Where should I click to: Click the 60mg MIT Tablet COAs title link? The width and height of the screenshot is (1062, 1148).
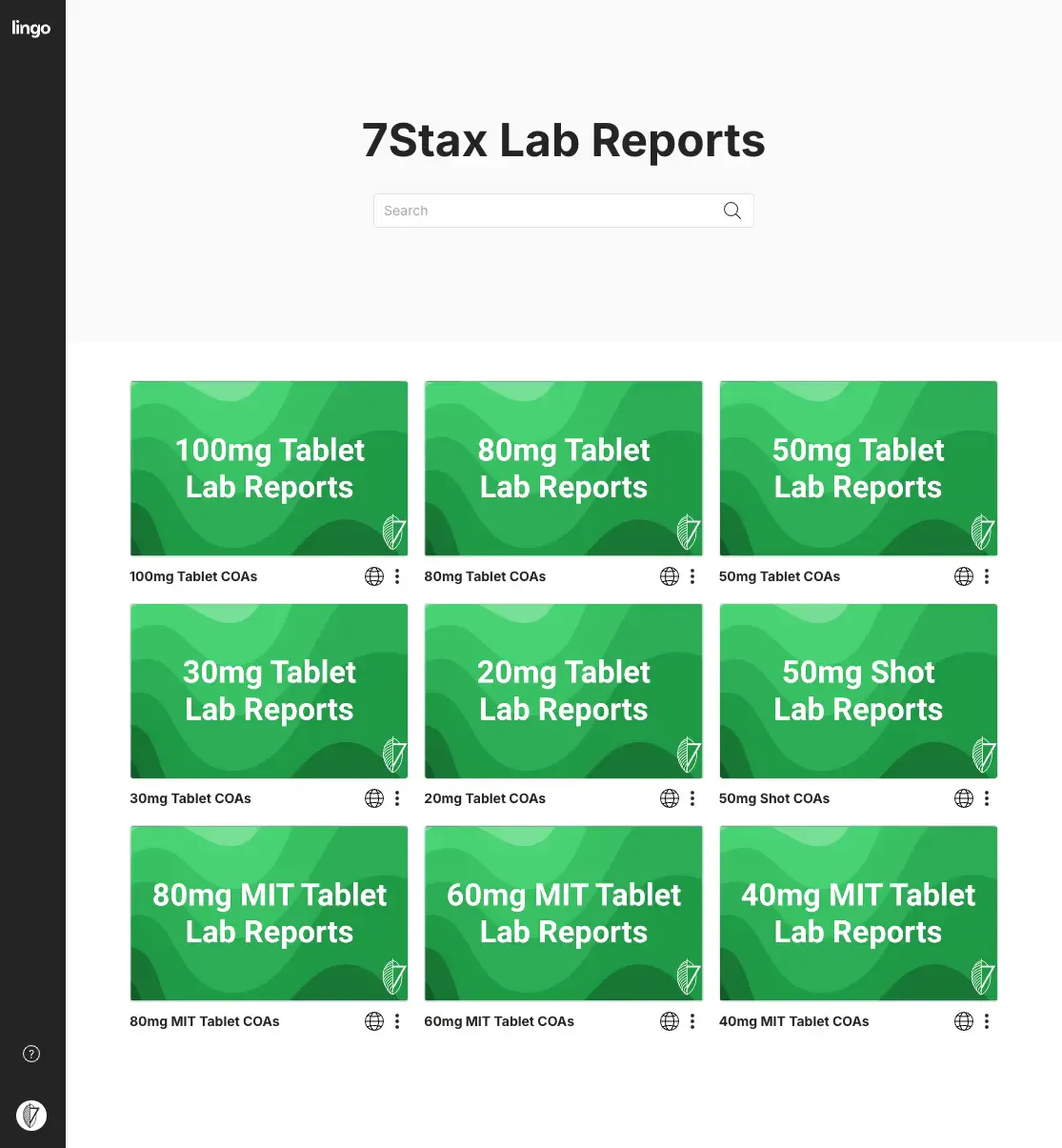pyautogui.click(x=499, y=1021)
